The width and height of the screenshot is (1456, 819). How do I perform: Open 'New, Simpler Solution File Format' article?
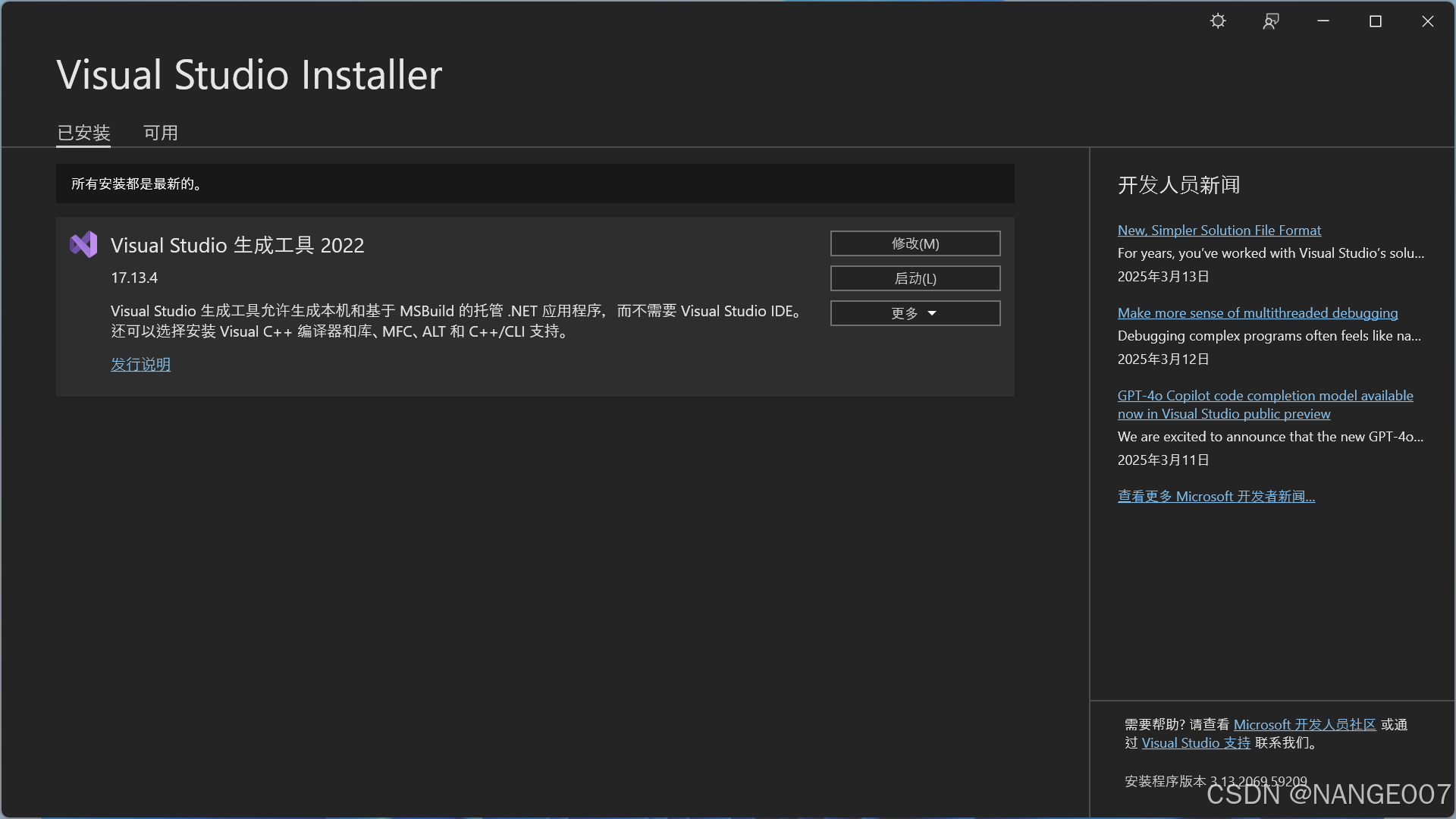pos(1219,230)
